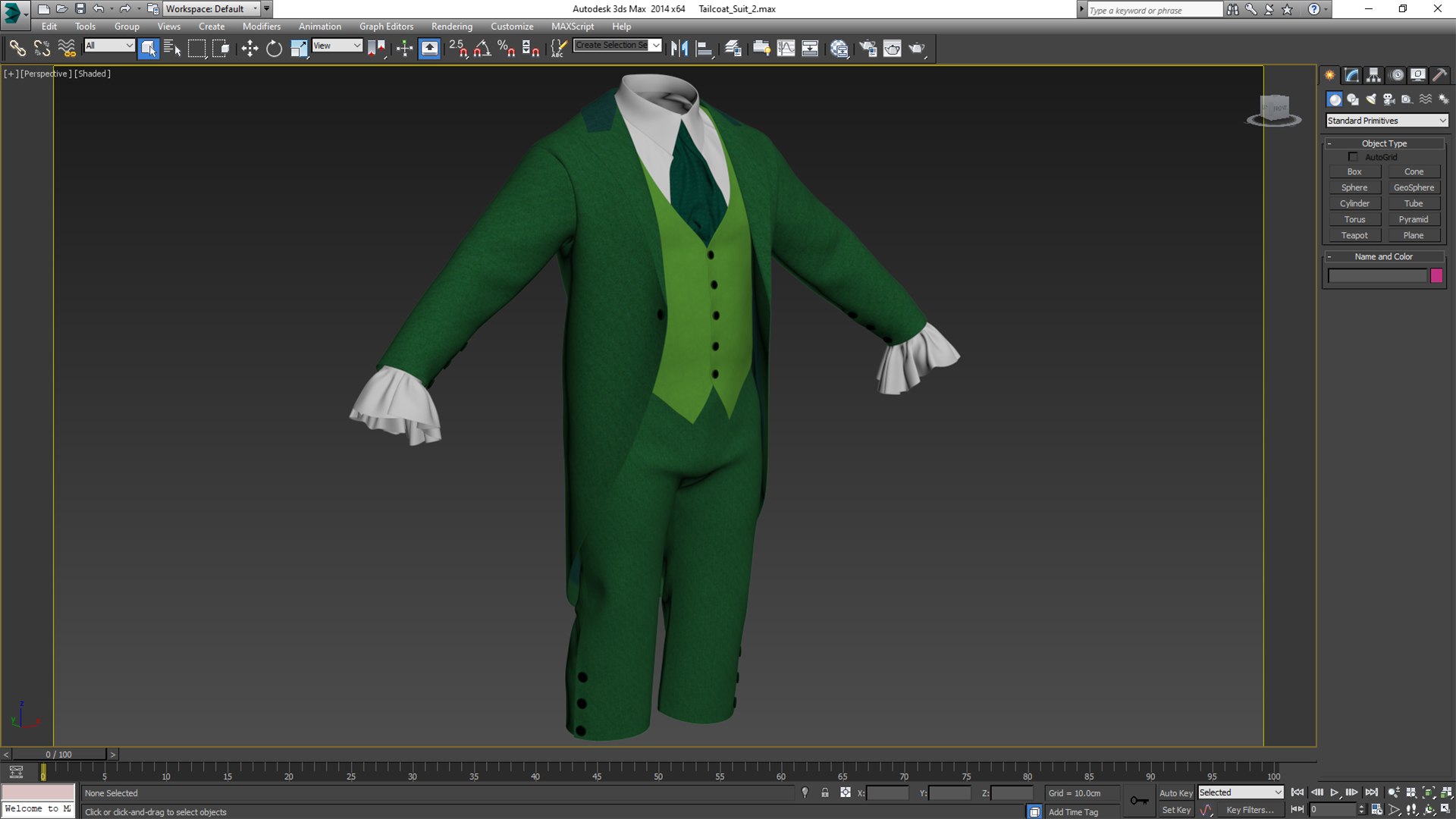Activate the Select and Scale tool

tap(299, 49)
